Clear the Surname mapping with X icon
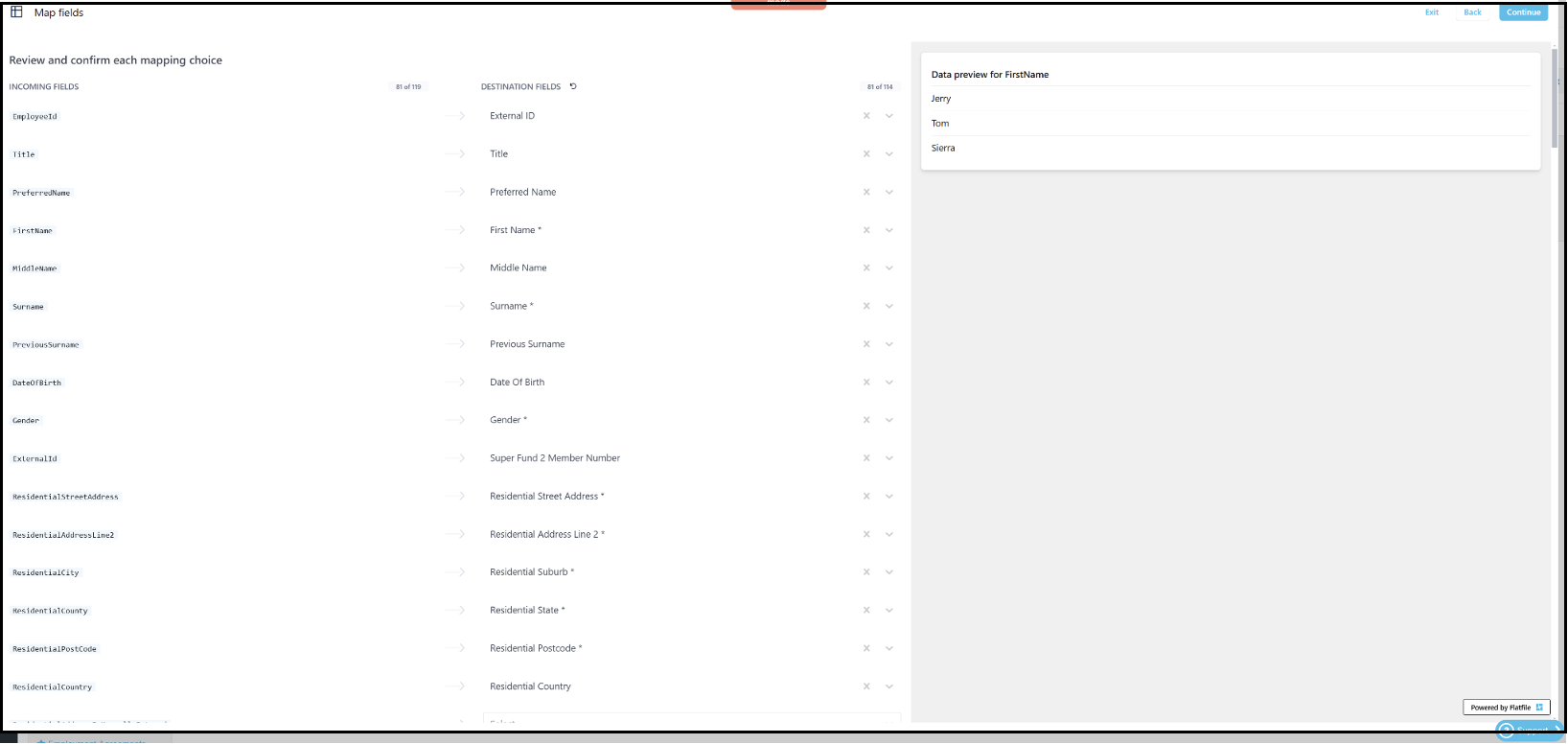 866,306
